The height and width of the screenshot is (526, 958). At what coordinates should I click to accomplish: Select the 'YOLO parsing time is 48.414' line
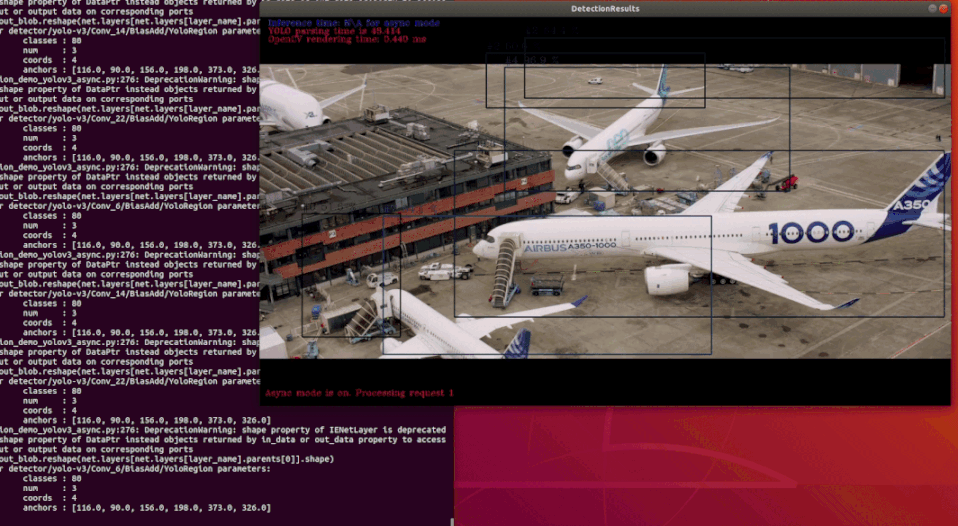(x=334, y=31)
